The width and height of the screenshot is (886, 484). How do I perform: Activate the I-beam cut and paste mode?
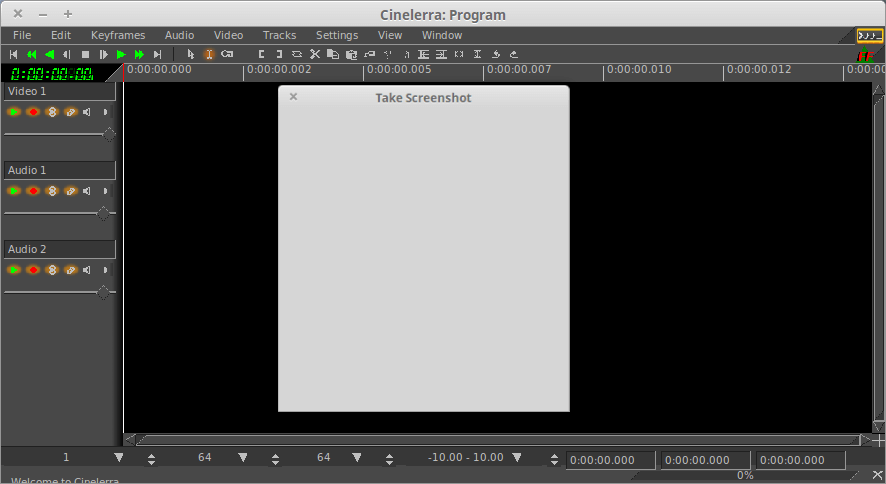pyautogui.click(x=209, y=54)
